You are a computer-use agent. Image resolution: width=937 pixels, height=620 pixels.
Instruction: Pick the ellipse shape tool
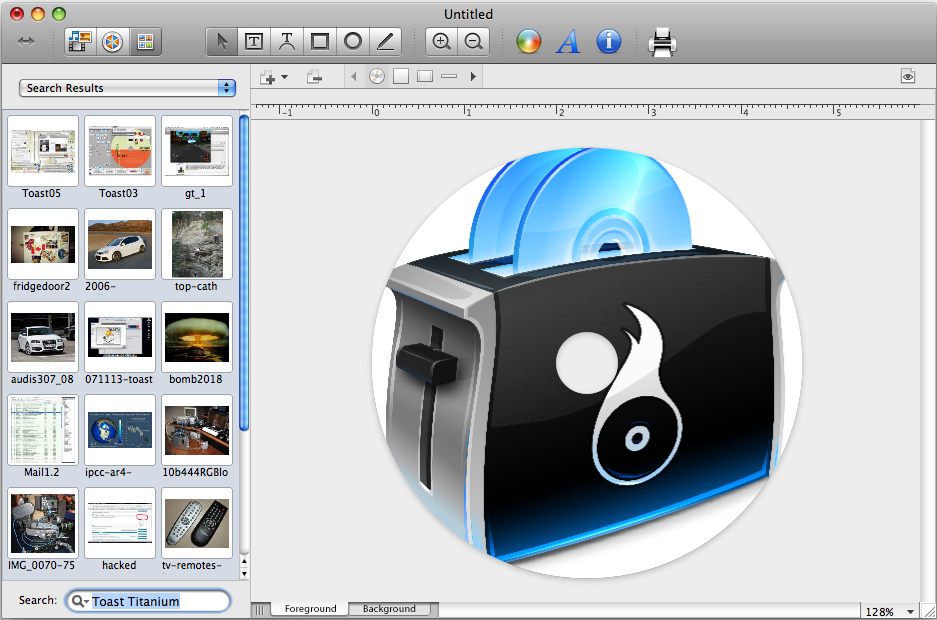(353, 42)
